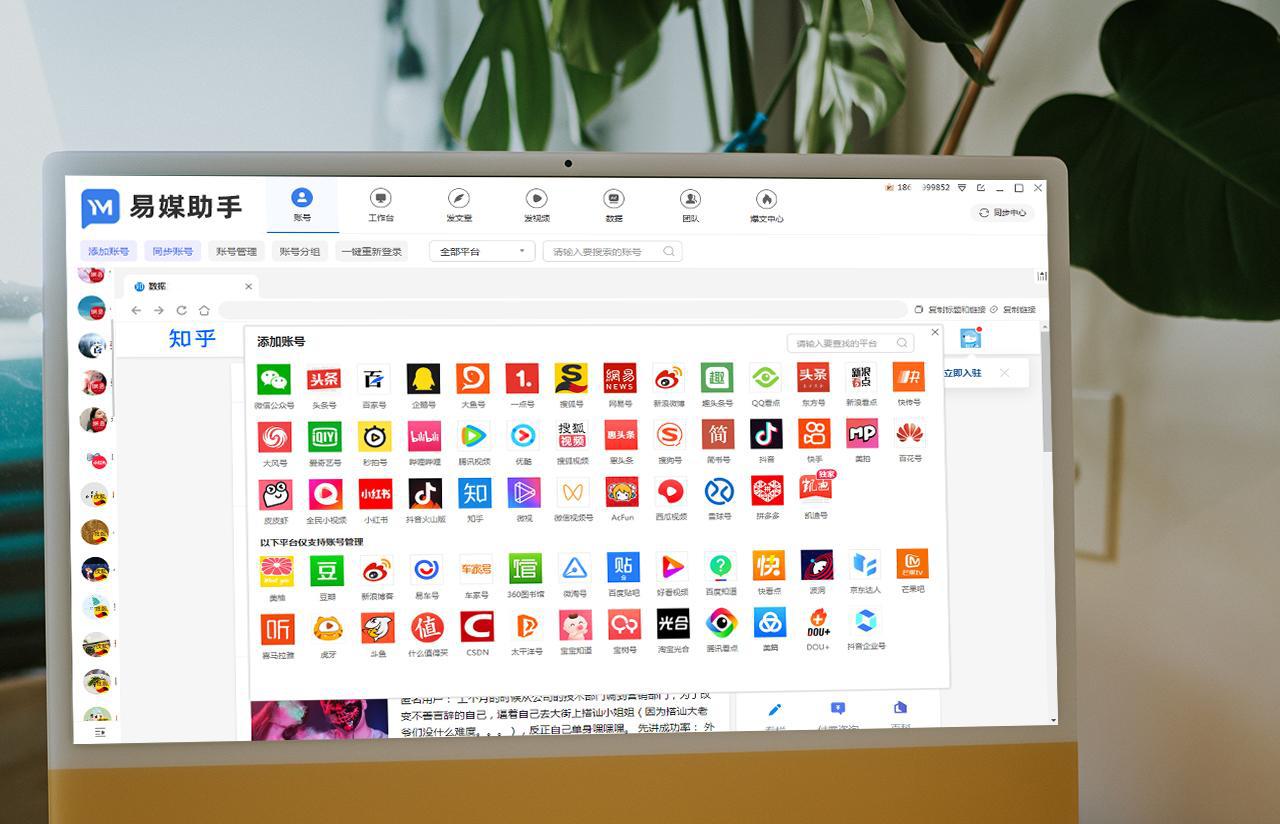Select the 斗鱼 platform icon

click(x=377, y=628)
